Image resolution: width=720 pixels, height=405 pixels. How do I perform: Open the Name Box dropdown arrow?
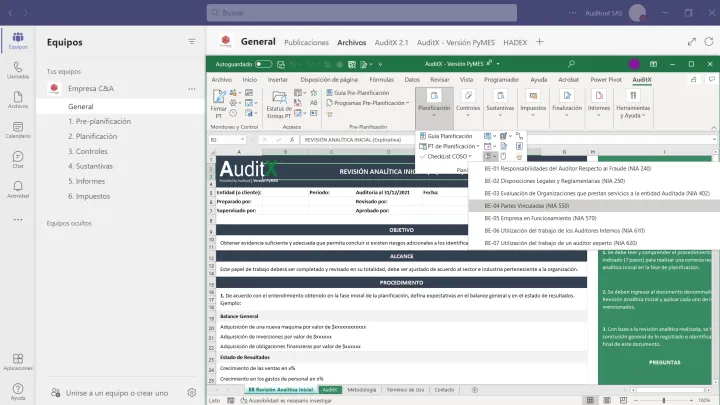tap(242, 140)
